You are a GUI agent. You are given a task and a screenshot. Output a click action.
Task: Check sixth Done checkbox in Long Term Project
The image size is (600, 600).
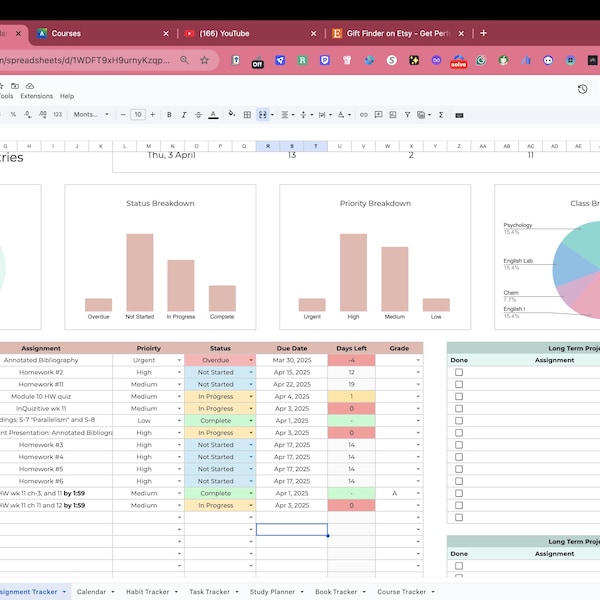(x=459, y=433)
